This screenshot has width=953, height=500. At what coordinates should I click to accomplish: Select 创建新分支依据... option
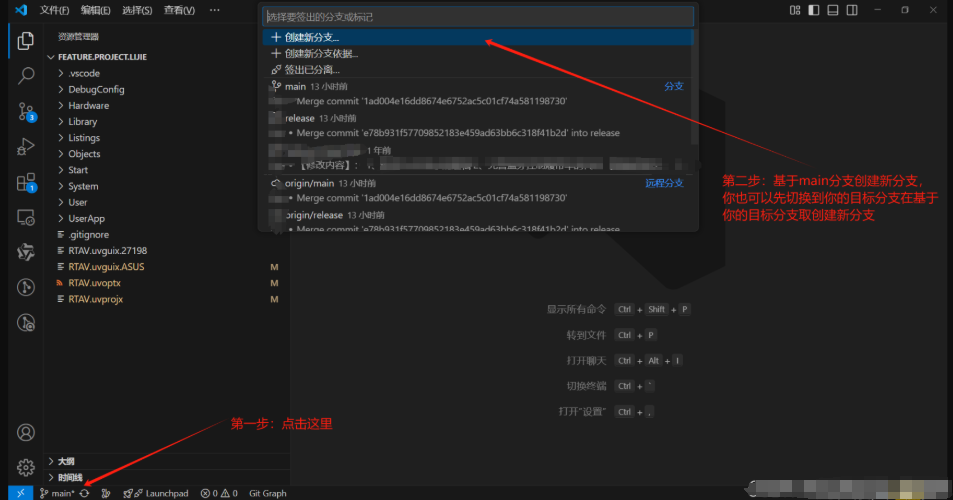(x=478, y=53)
